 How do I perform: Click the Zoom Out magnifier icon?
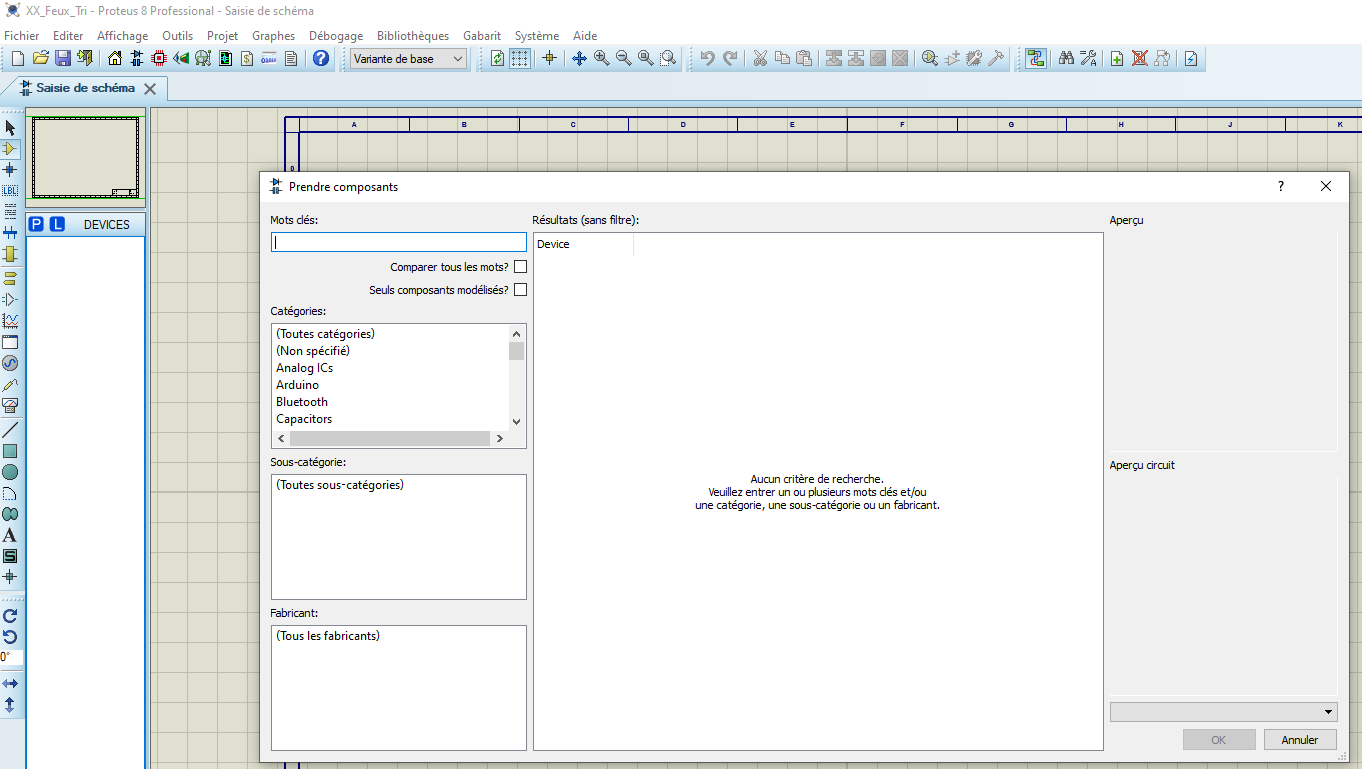coord(623,59)
